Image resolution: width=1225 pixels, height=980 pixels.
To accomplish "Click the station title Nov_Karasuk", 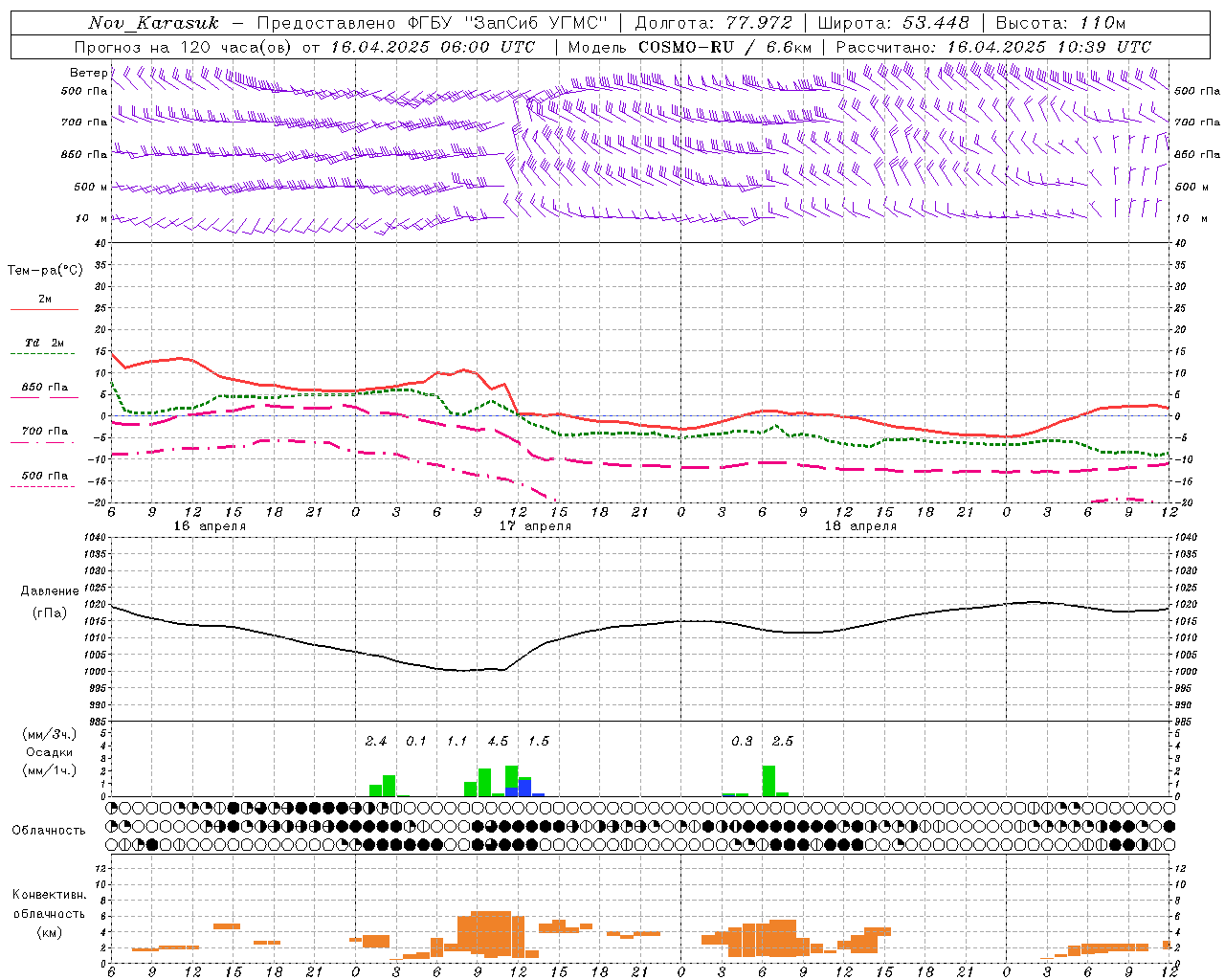I will pyautogui.click(x=154, y=23).
